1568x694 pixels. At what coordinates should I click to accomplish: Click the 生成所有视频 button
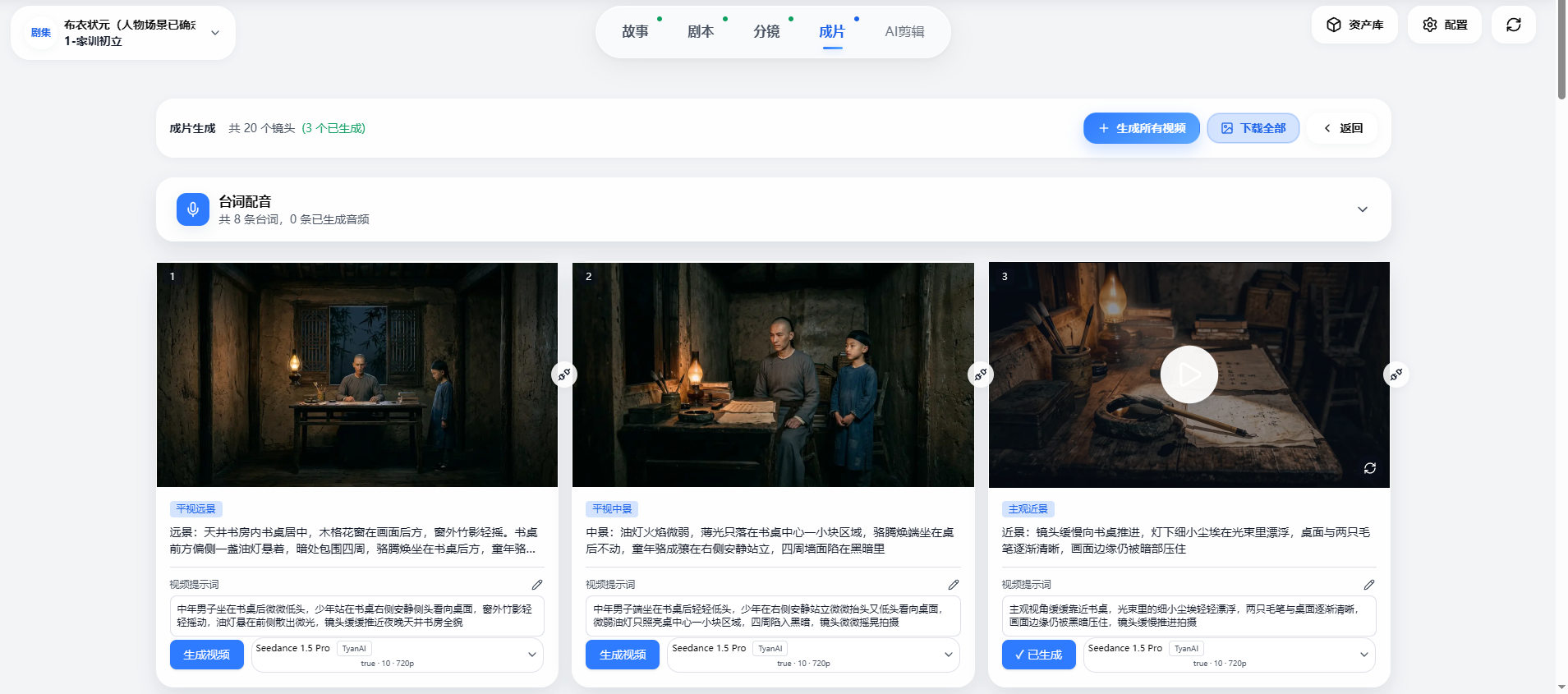pyautogui.click(x=1141, y=128)
